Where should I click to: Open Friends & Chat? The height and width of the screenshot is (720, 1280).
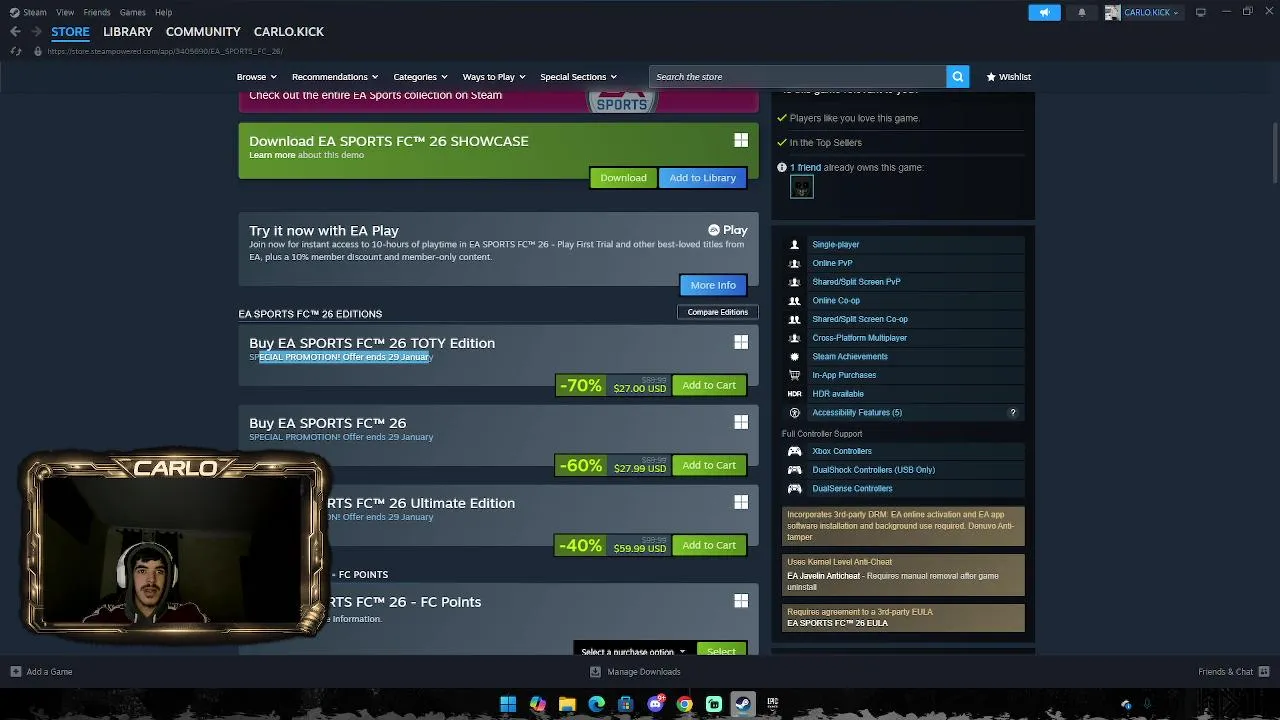tap(1234, 672)
